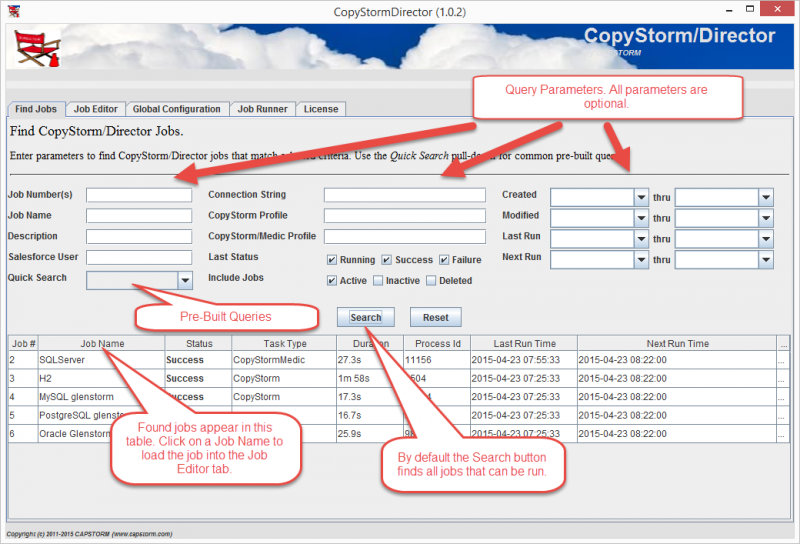Open the Last Run start date dropdown
Image resolution: width=800 pixels, height=544 pixels.
point(641,239)
